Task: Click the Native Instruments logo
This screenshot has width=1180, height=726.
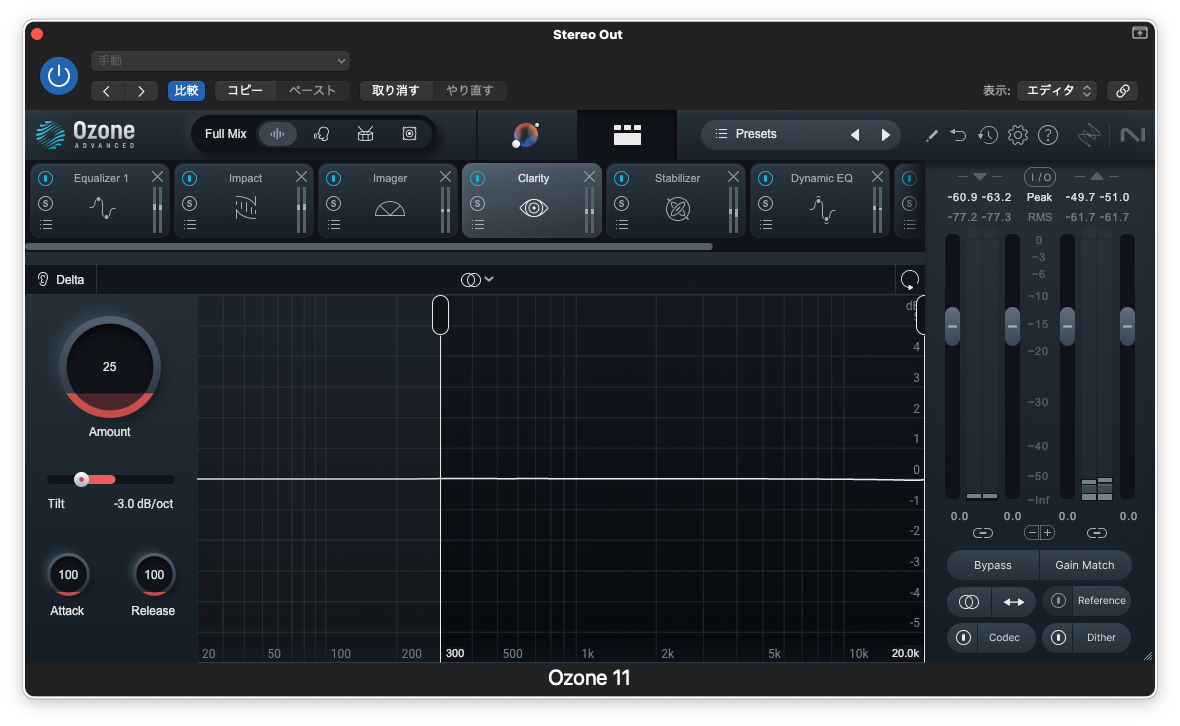Action: point(1133,135)
